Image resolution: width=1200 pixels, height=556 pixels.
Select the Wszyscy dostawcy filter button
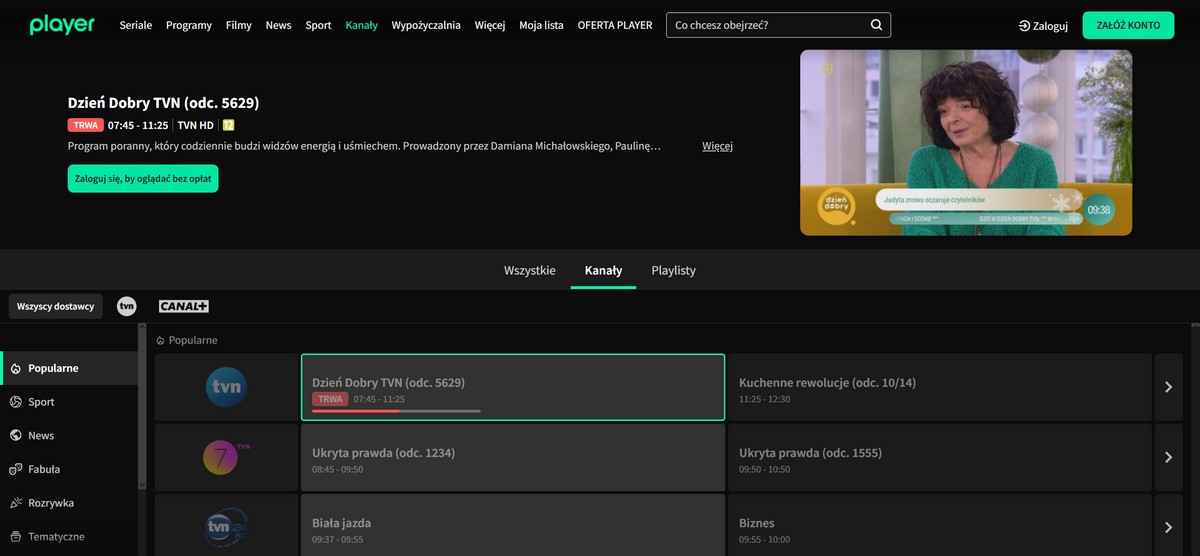click(x=56, y=306)
